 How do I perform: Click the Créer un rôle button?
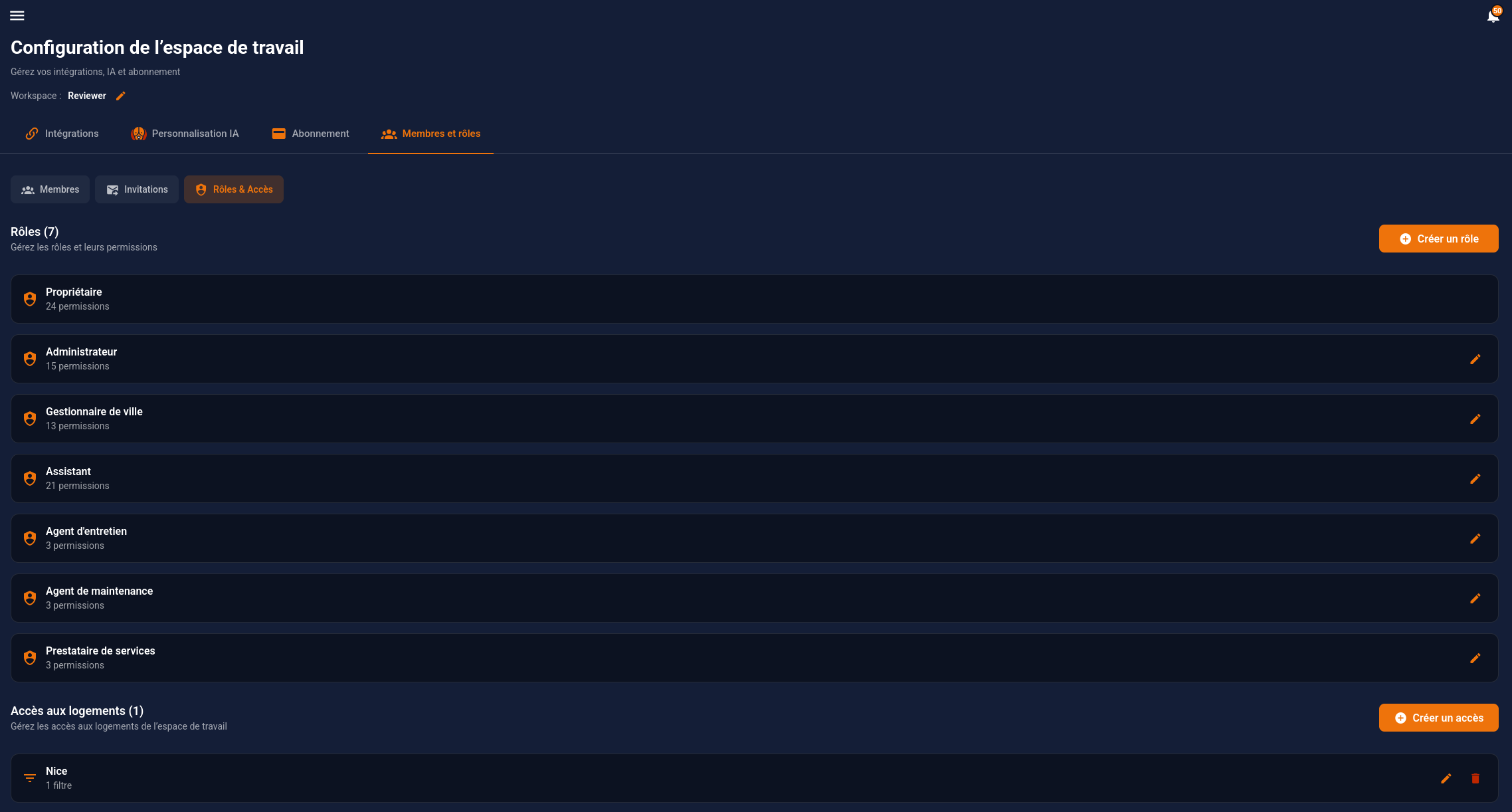(x=1438, y=239)
